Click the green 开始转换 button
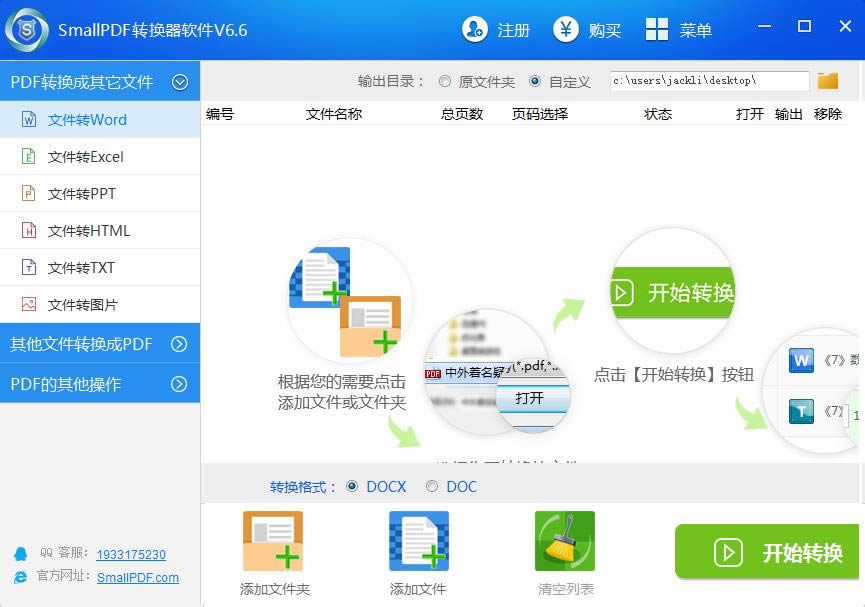Image resolution: width=865 pixels, height=607 pixels. 767,551
